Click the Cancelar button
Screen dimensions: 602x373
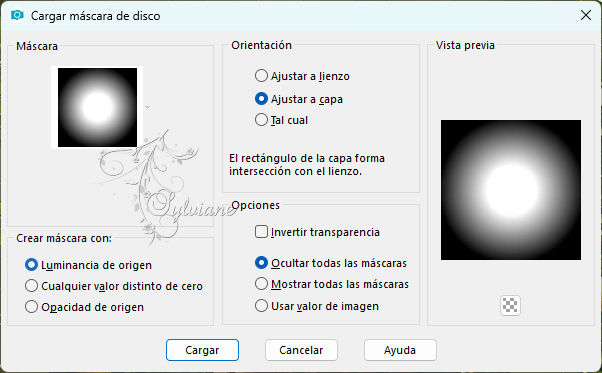(301, 350)
